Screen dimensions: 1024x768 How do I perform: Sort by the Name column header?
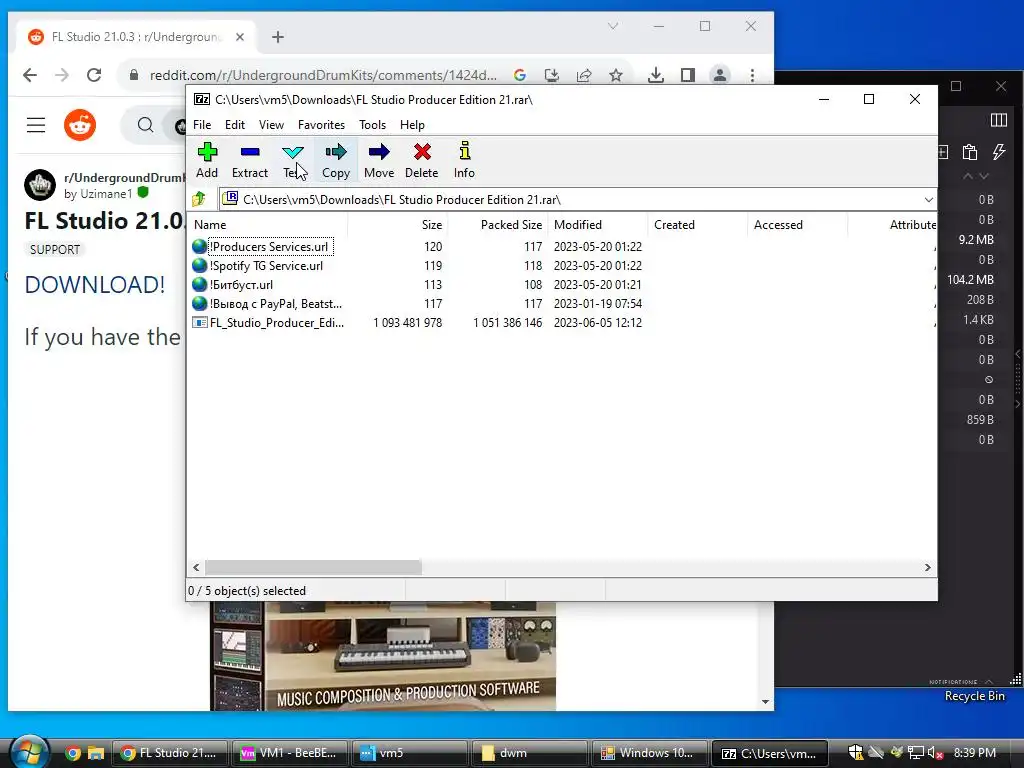click(268, 225)
